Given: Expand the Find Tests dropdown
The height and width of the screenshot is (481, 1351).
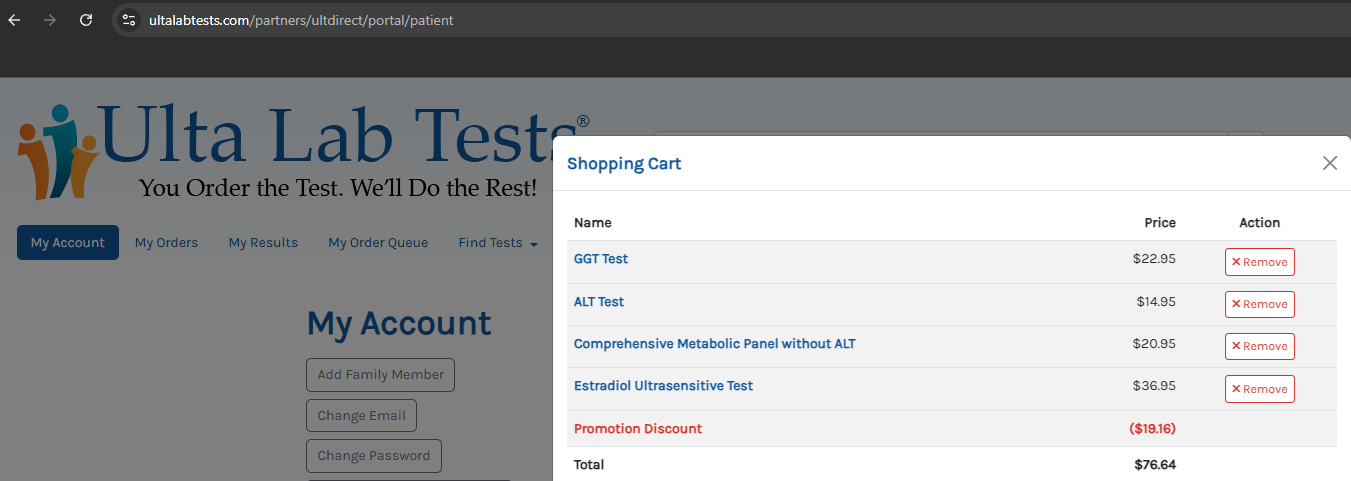Looking at the screenshot, I should [x=498, y=243].
